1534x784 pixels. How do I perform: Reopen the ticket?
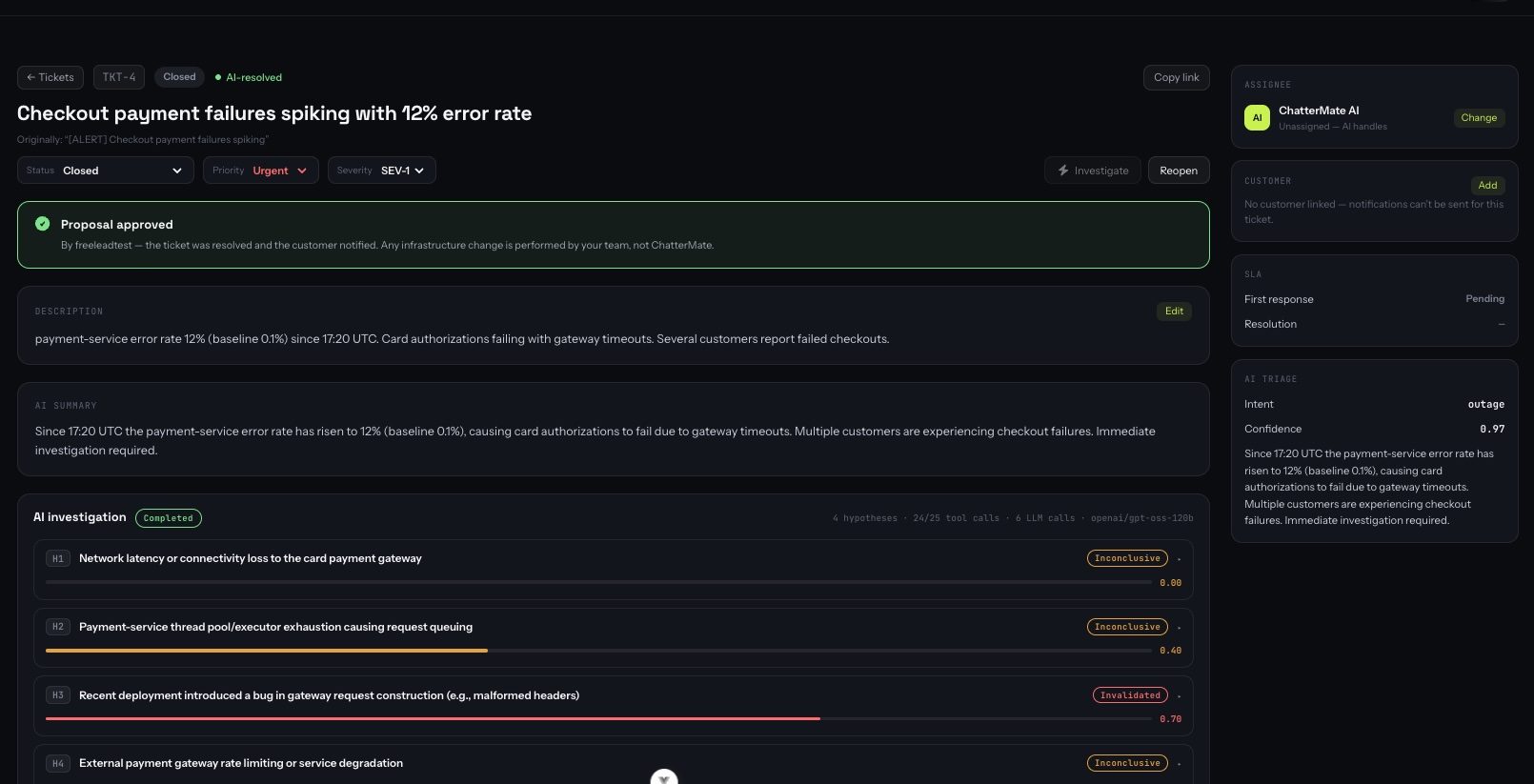1179,171
